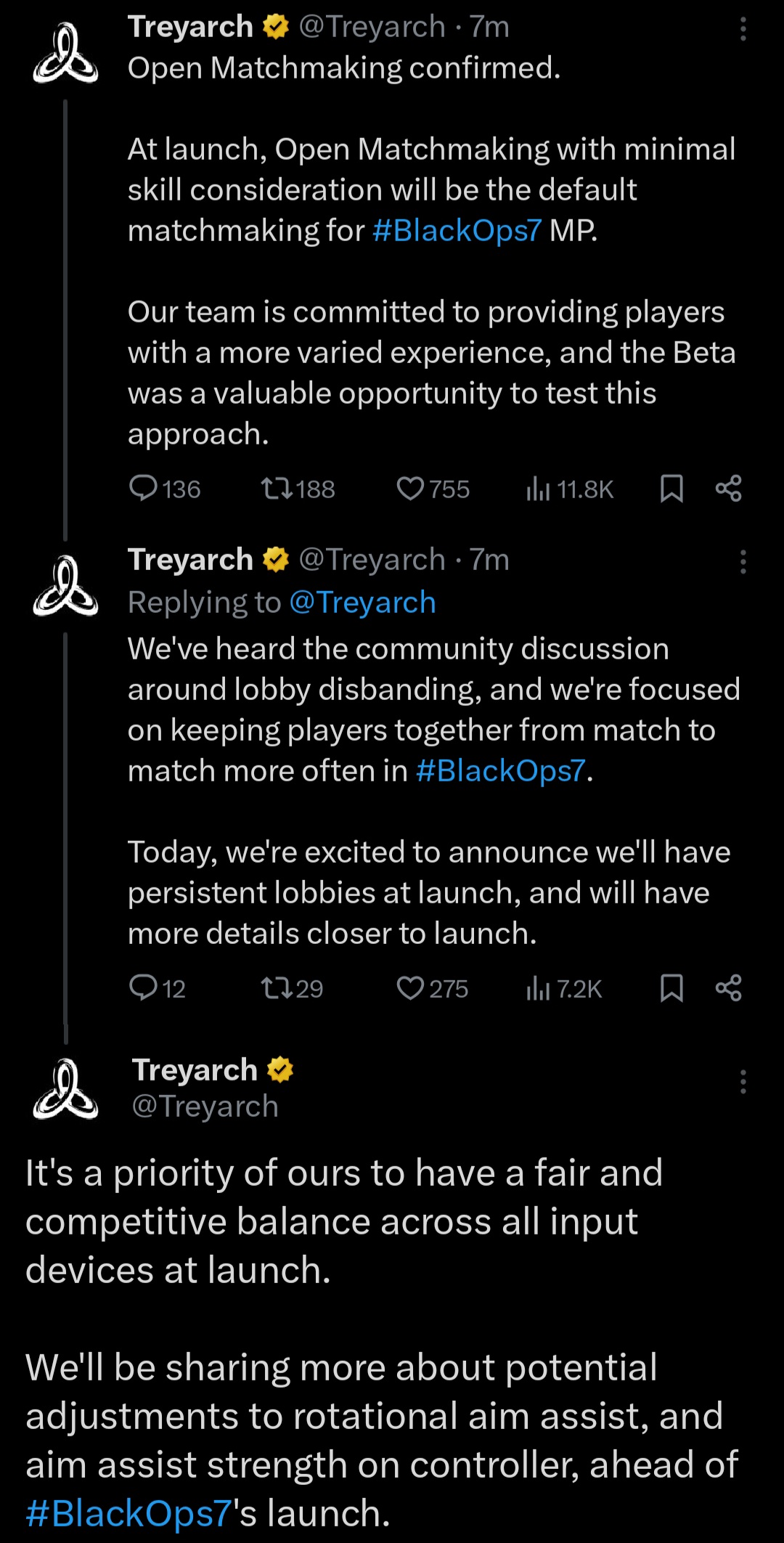The height and width of the screenshot is (1543, 784).
Task: Open more options for lobby disbanding reply
Action: (x=743, y=562)
